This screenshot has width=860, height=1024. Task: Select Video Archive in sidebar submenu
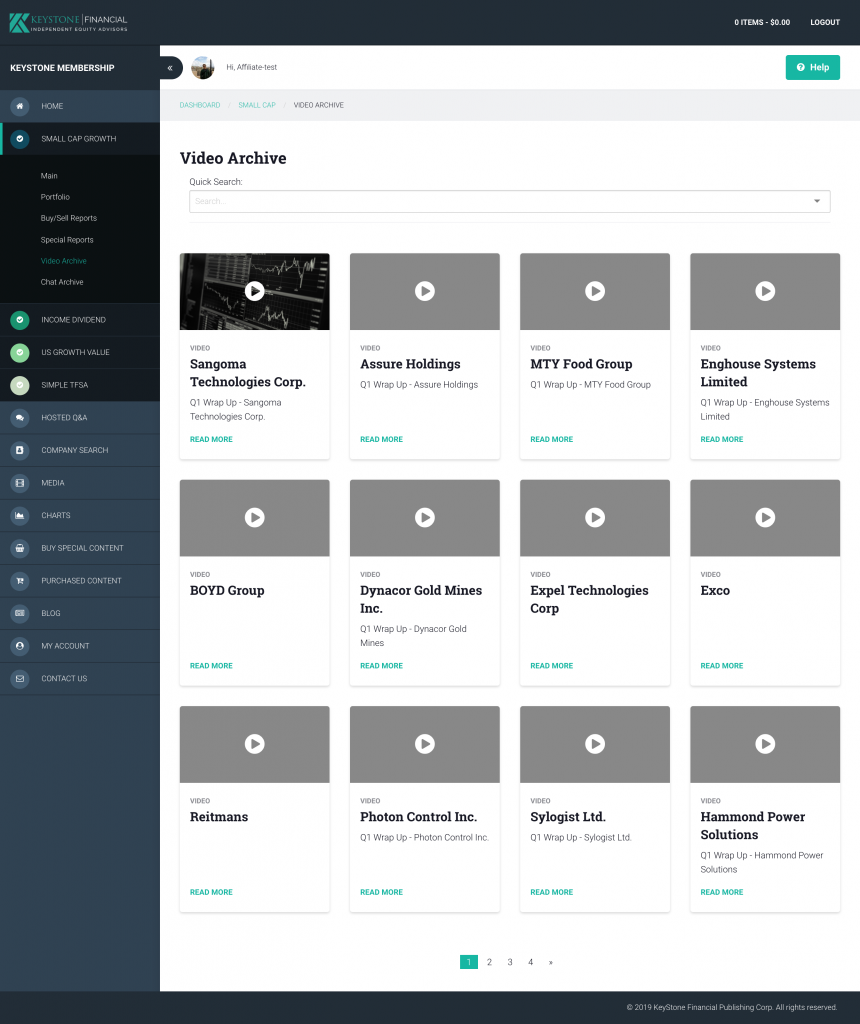click(x=63, y=261)
